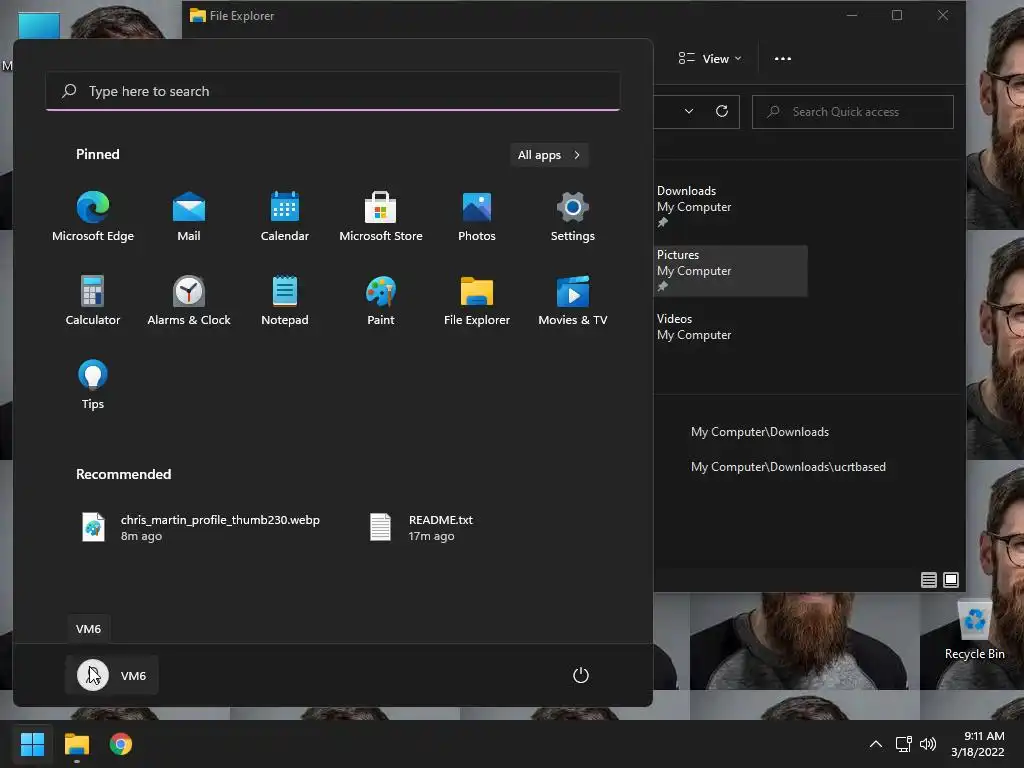Open the Tips app

(x=93, y=385)
